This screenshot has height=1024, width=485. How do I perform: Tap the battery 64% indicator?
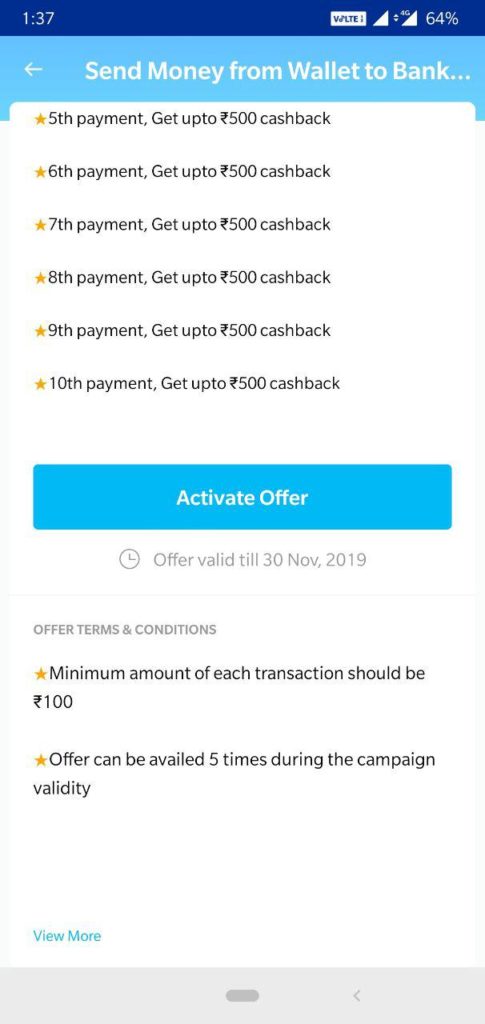[442, 19]
